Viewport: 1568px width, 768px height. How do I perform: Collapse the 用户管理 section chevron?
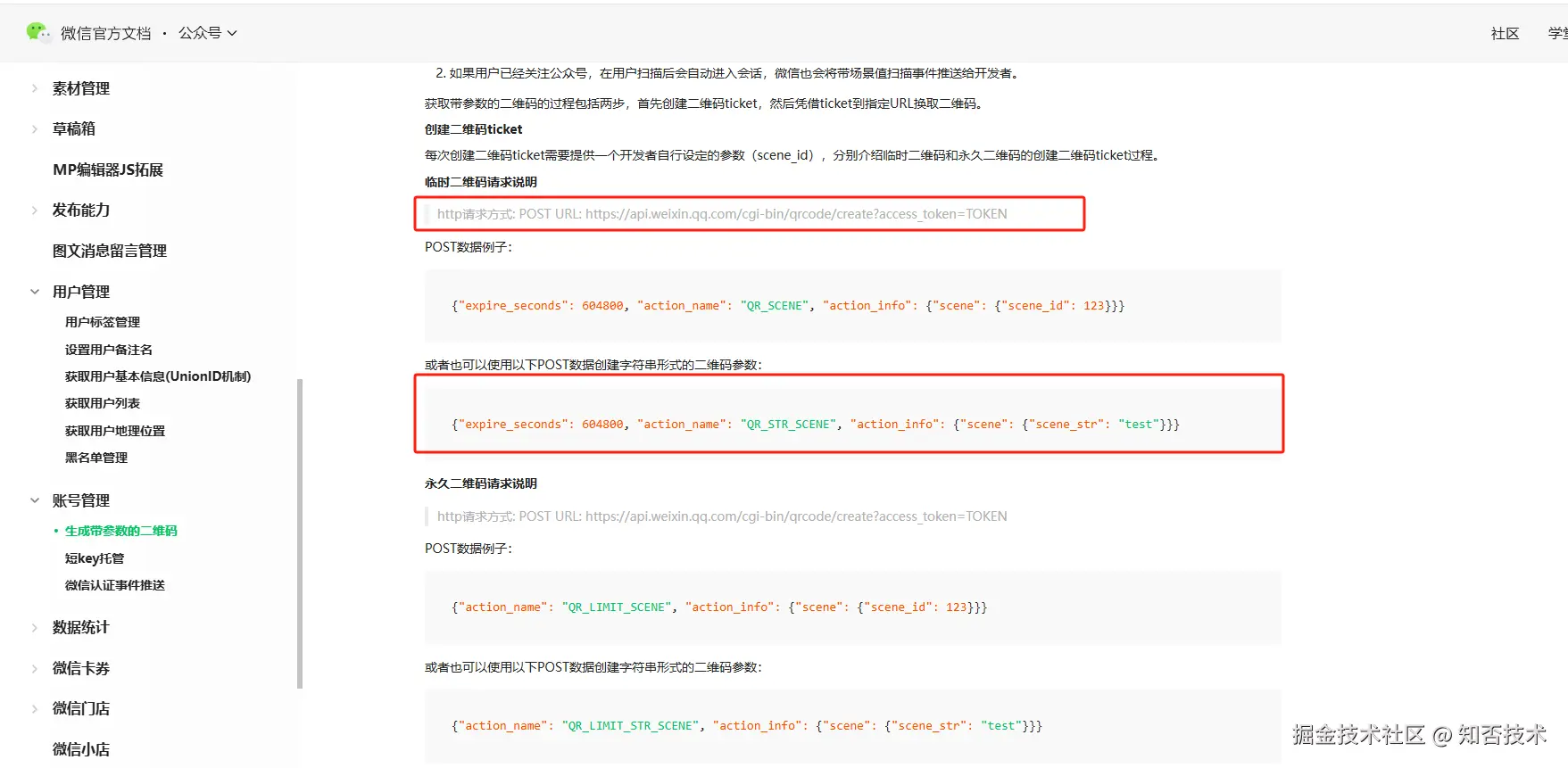[x=35, y=292]
